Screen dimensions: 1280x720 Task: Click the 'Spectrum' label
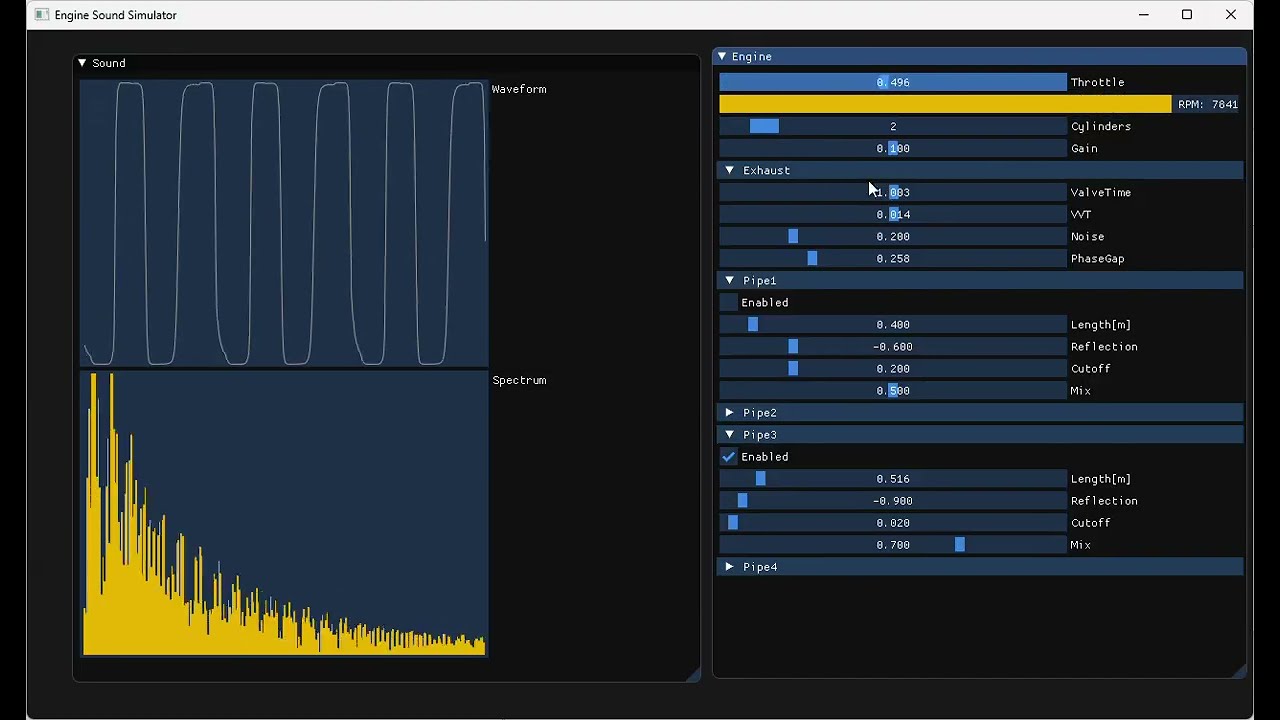coord(519,380)
